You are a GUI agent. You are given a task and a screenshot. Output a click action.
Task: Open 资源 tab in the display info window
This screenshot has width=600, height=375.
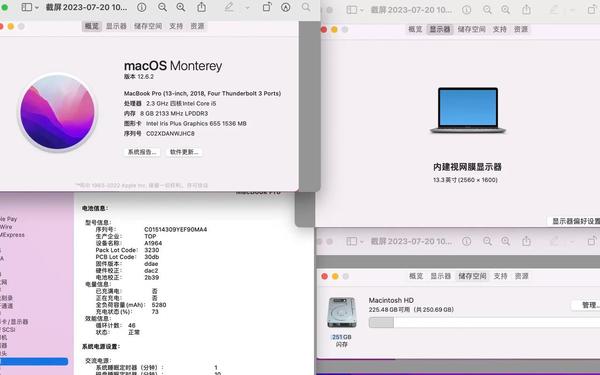pyautogui.click(x=521, y=29)
